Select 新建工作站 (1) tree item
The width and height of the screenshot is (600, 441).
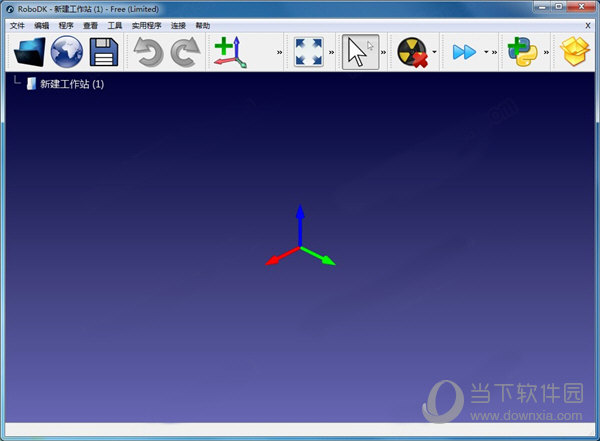click(72, 84)
